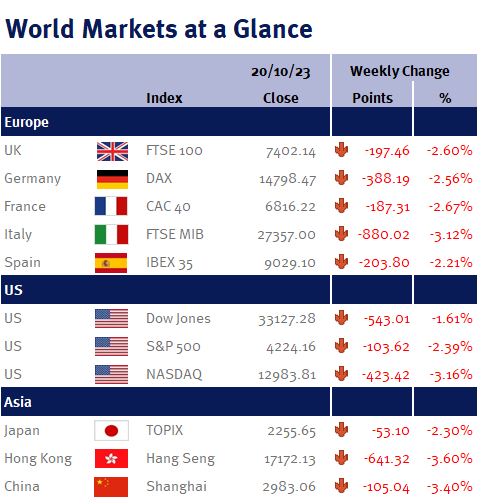Click the UK Union Jack flag icon
477x500 pixels.
(x=112, y=151)
